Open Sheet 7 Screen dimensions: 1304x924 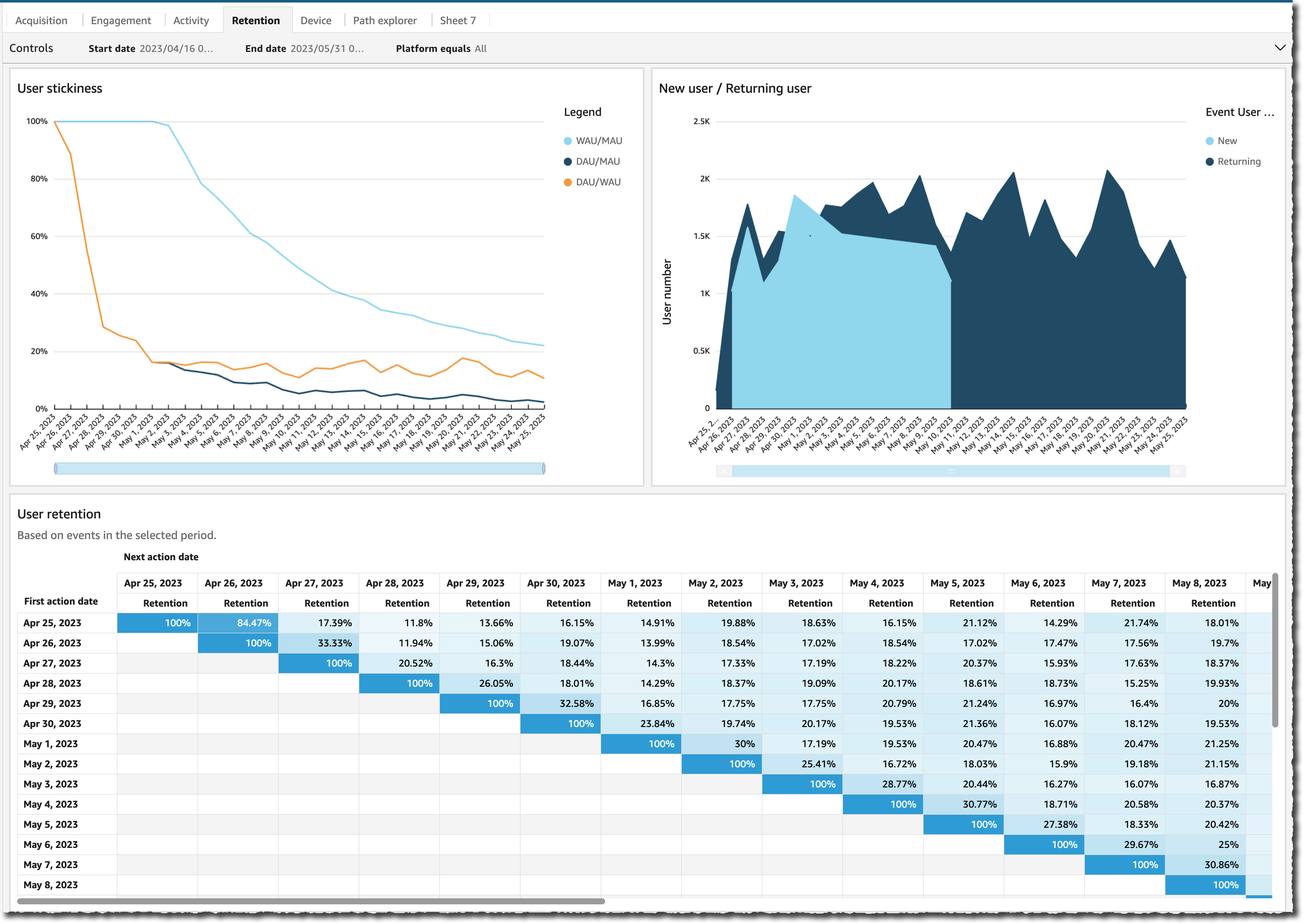(458, 20)
